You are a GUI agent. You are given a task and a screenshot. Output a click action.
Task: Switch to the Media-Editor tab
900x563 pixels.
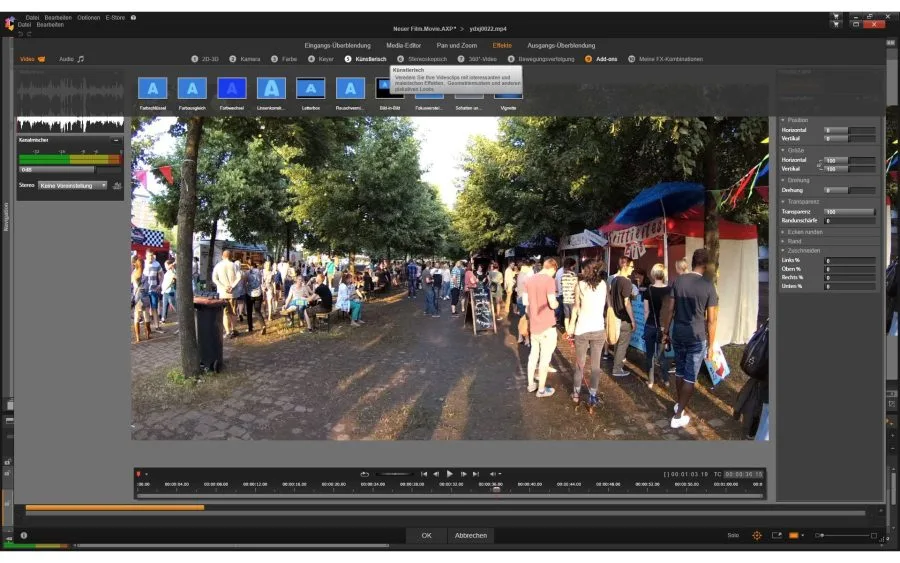coord(404,45)
